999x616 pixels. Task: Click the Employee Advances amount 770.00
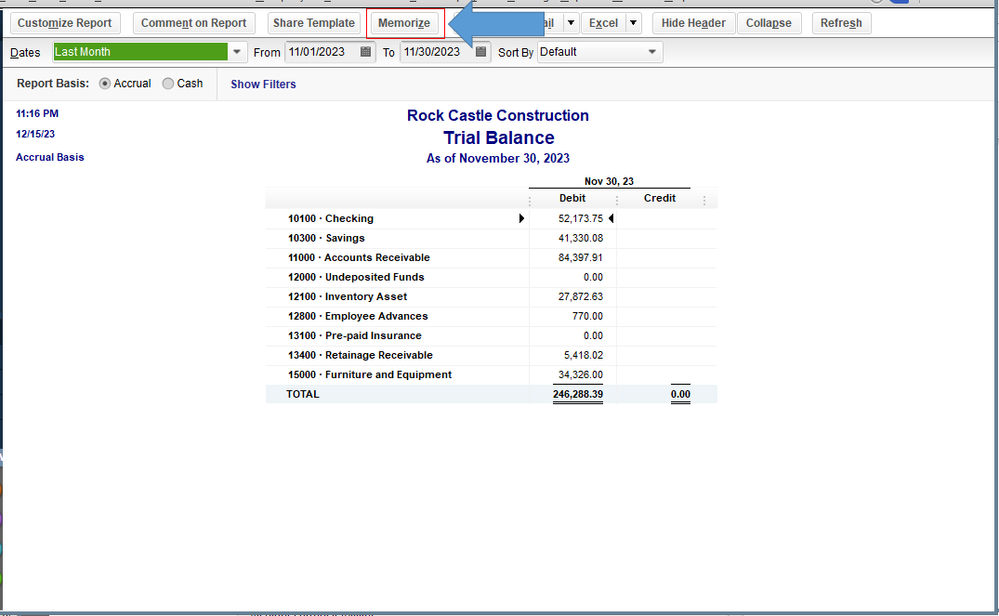coord(587,316)
